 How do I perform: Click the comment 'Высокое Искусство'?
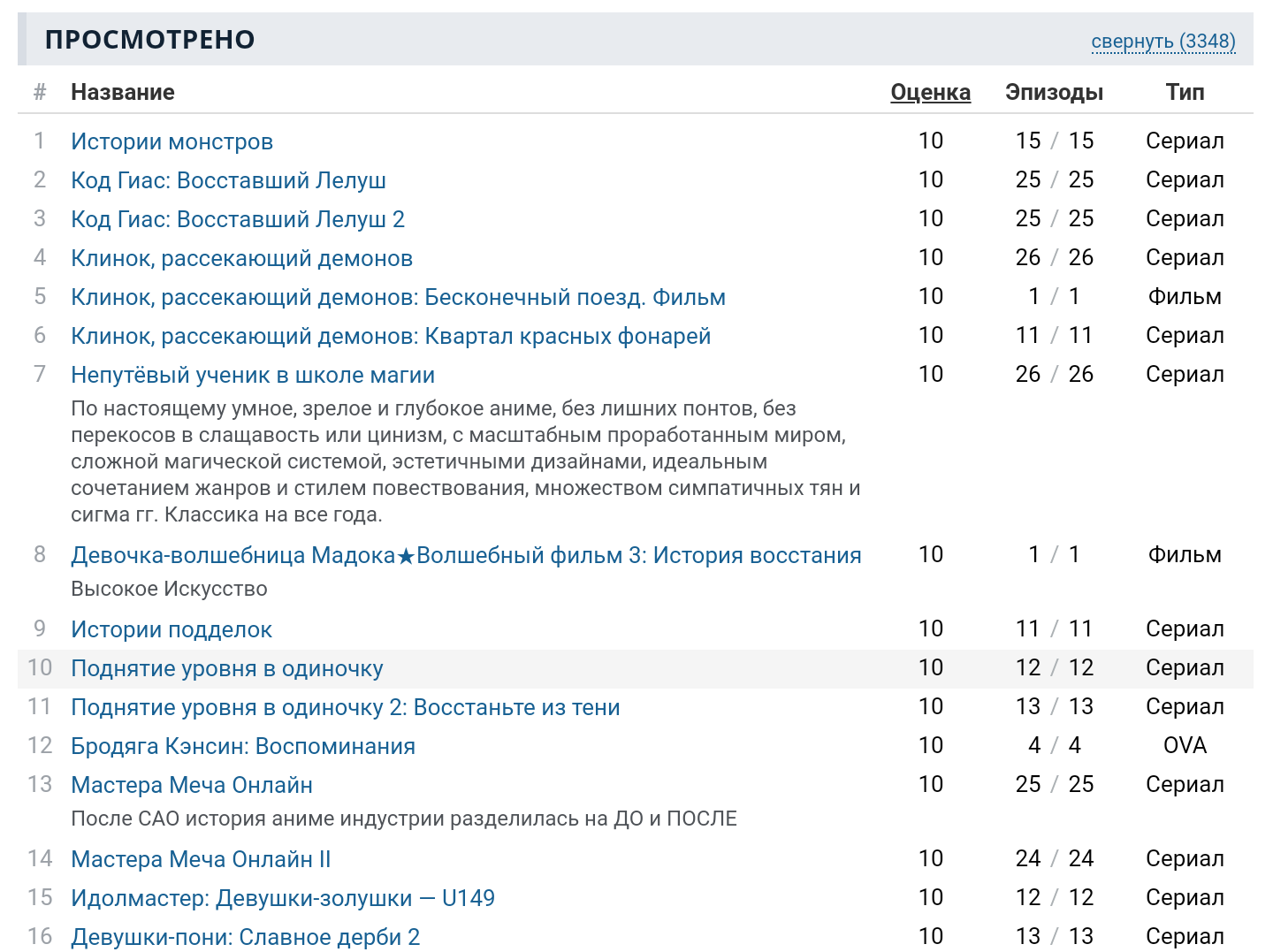[169, 589]
